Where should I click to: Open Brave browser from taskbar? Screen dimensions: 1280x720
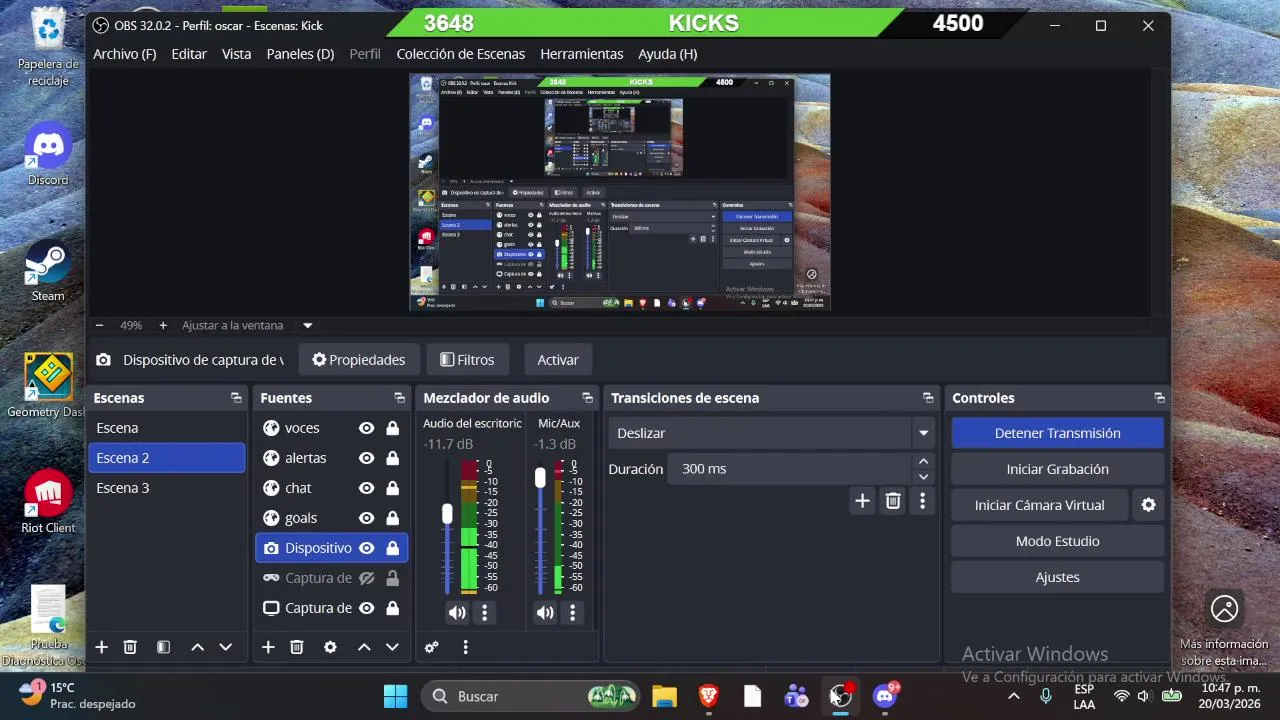pos(708,696)
